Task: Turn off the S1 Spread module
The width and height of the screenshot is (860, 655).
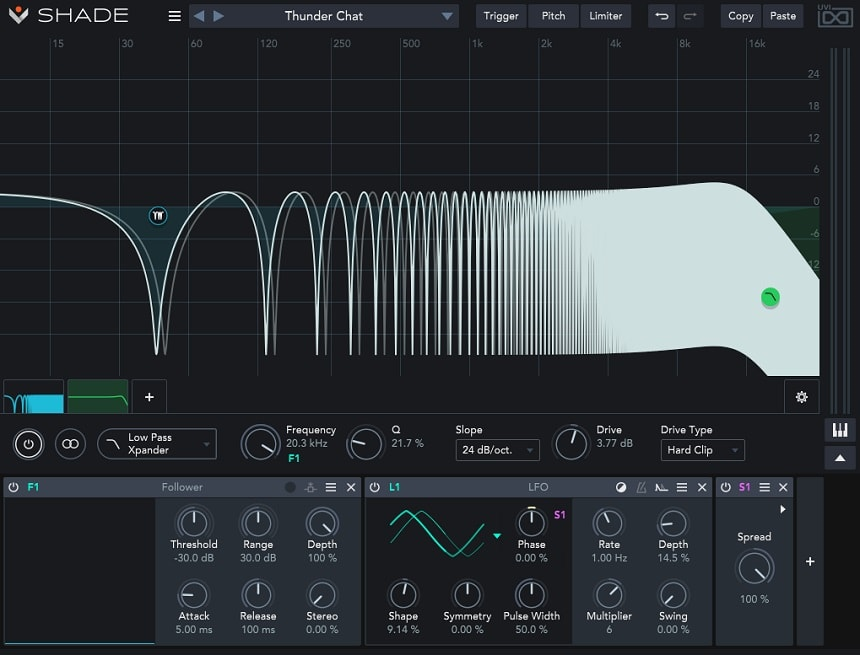Action: (x=726, y=487)
